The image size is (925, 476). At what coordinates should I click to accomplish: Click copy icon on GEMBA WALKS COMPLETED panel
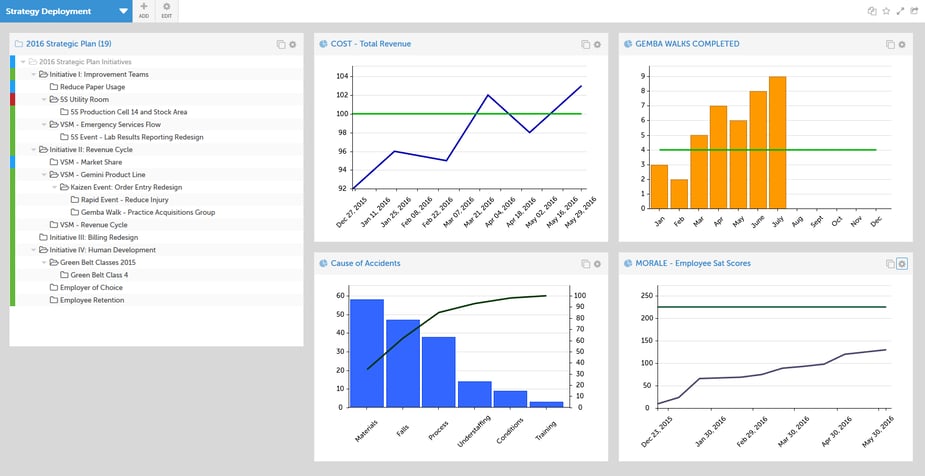pyautogui.click(x=890, y=44)
